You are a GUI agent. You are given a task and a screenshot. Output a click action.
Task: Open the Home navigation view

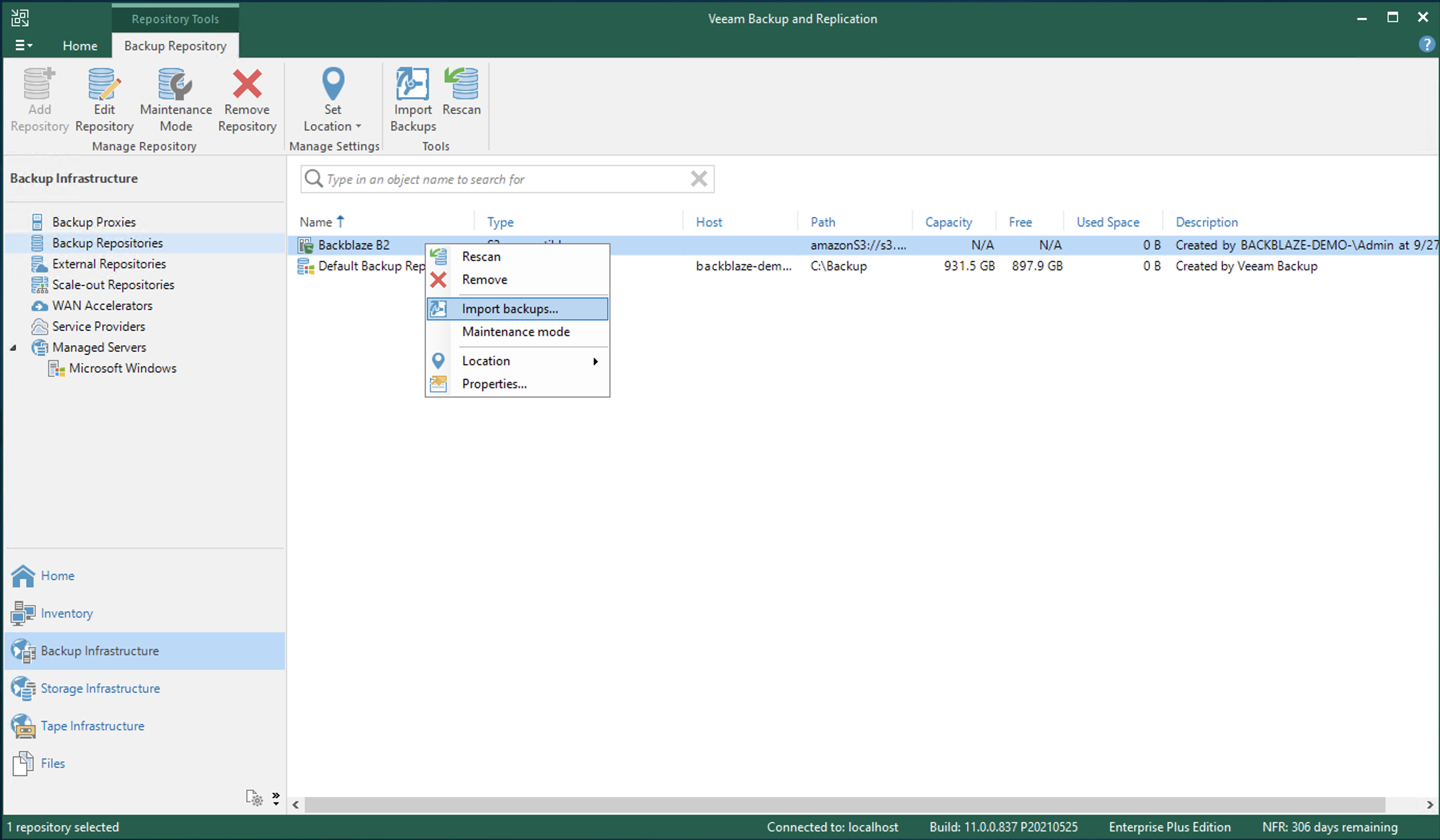pyautogui.click(x=144, y=575)
